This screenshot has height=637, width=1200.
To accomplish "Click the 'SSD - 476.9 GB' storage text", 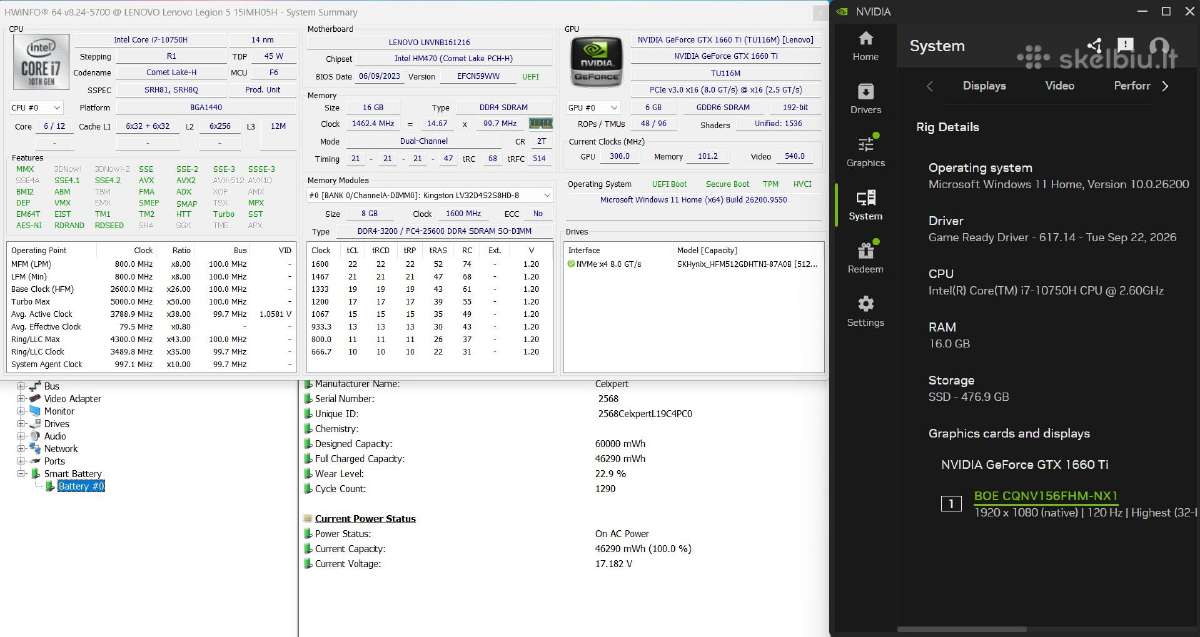I will tap(969, 397).
